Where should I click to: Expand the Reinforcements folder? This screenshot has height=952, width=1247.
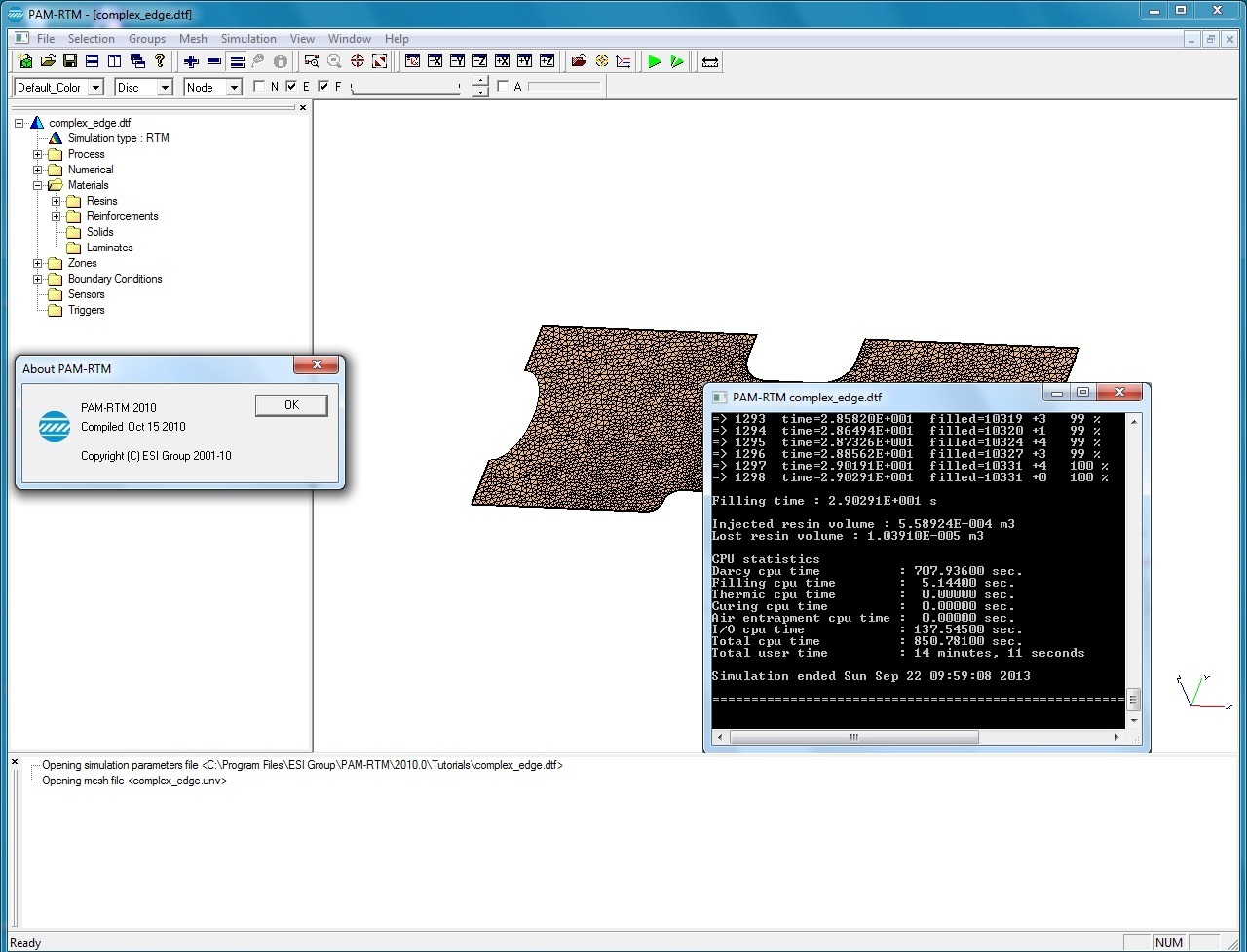coord(57,216)
